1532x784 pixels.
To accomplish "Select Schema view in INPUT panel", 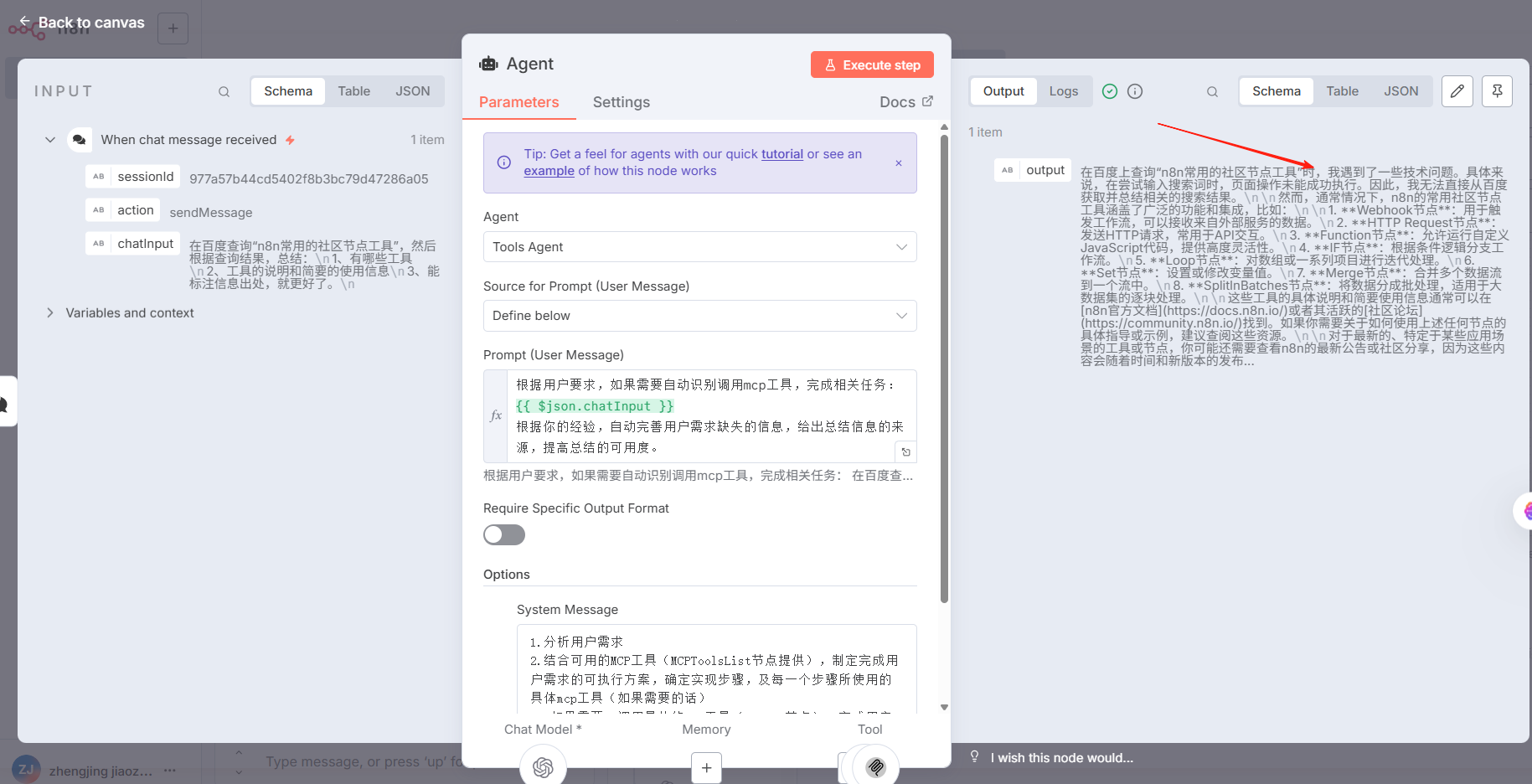I will (x=288, y=91).
